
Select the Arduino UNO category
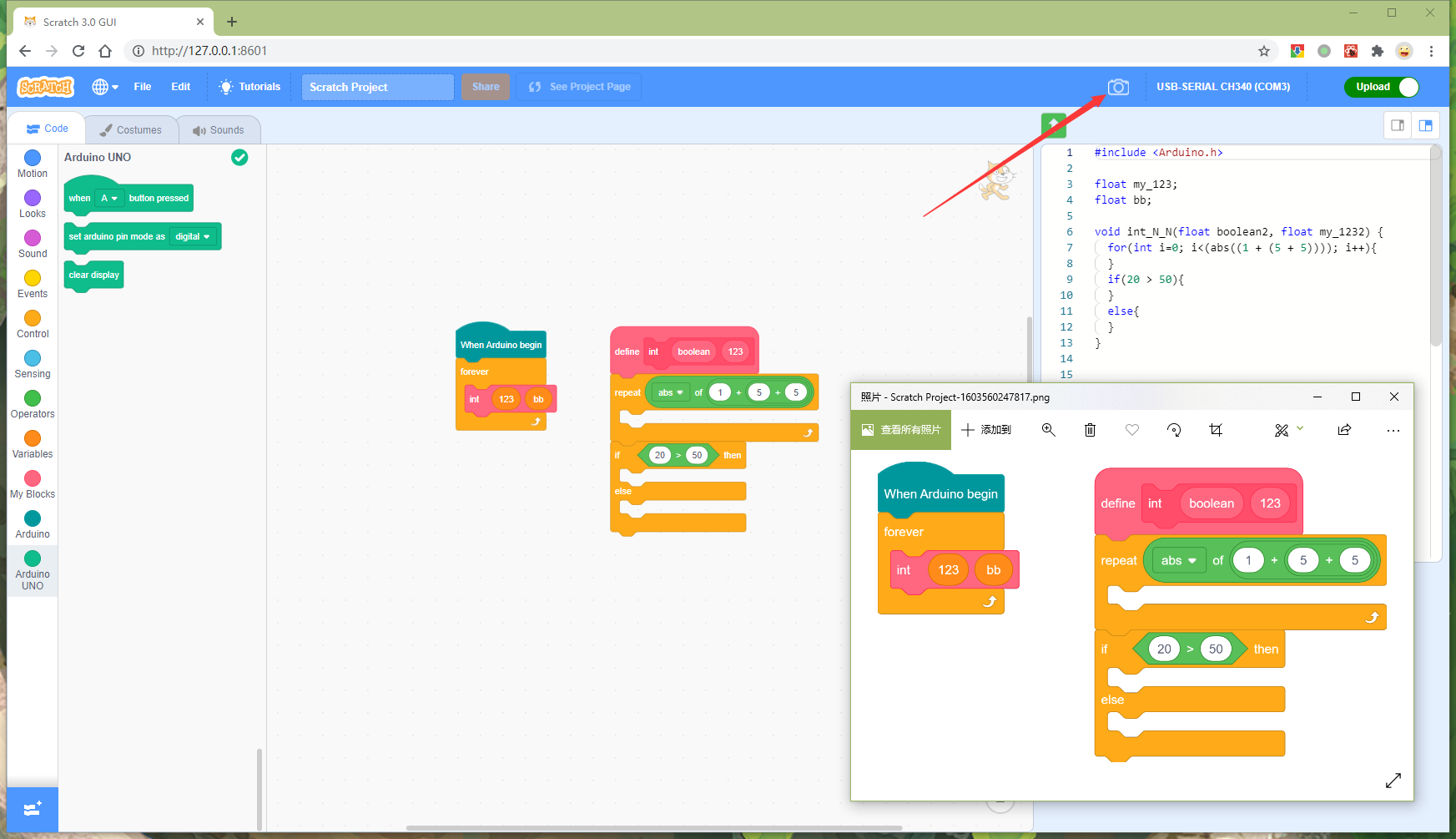point(33,570)
